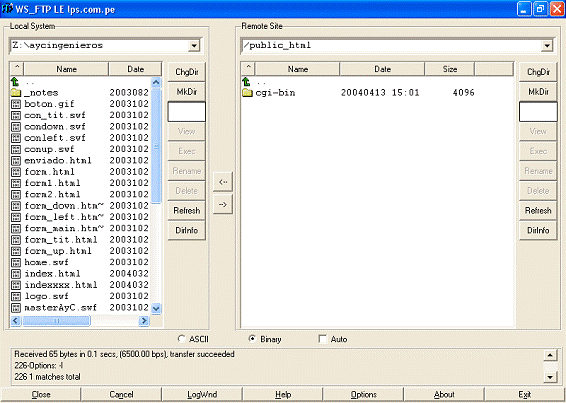The height and width of the screenshot is (403, 566).
Task: Click local DirInfo button
Action: 187,230
